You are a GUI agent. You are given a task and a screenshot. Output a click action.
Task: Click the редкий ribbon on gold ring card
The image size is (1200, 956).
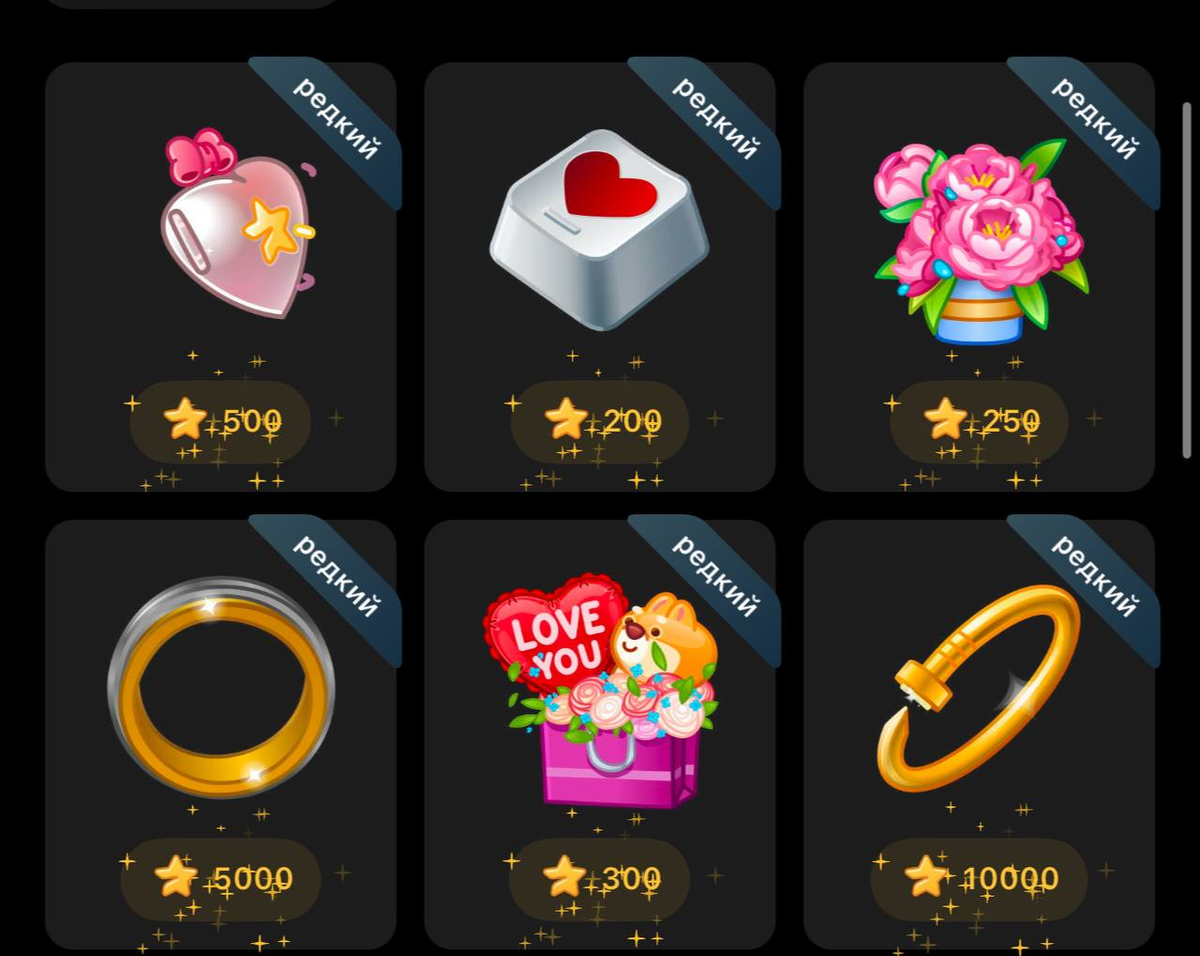point(336,577)
